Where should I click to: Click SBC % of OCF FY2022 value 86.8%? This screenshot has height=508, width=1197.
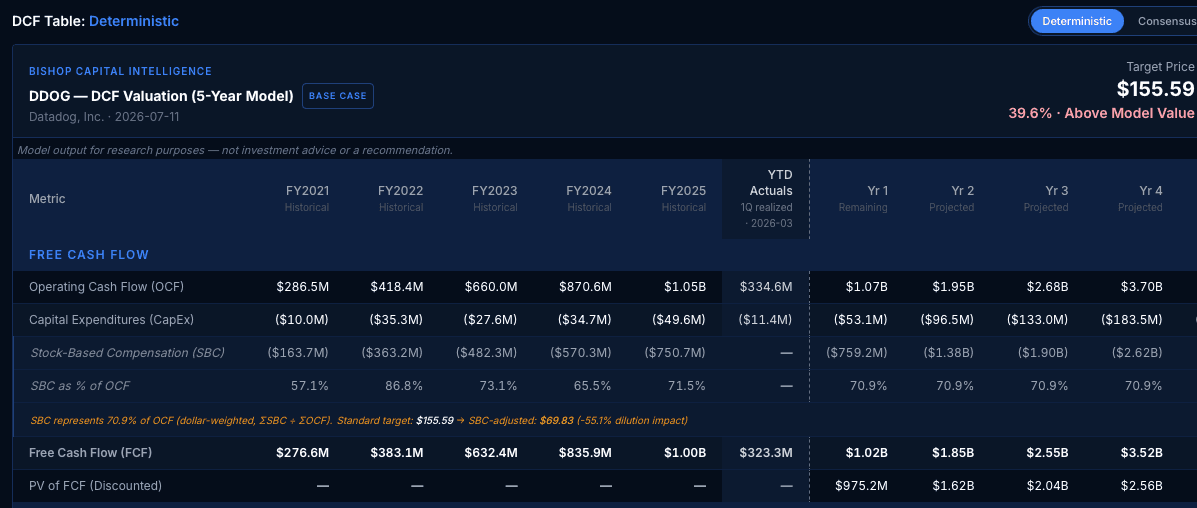pyautogui.click(x=404, y=386)
